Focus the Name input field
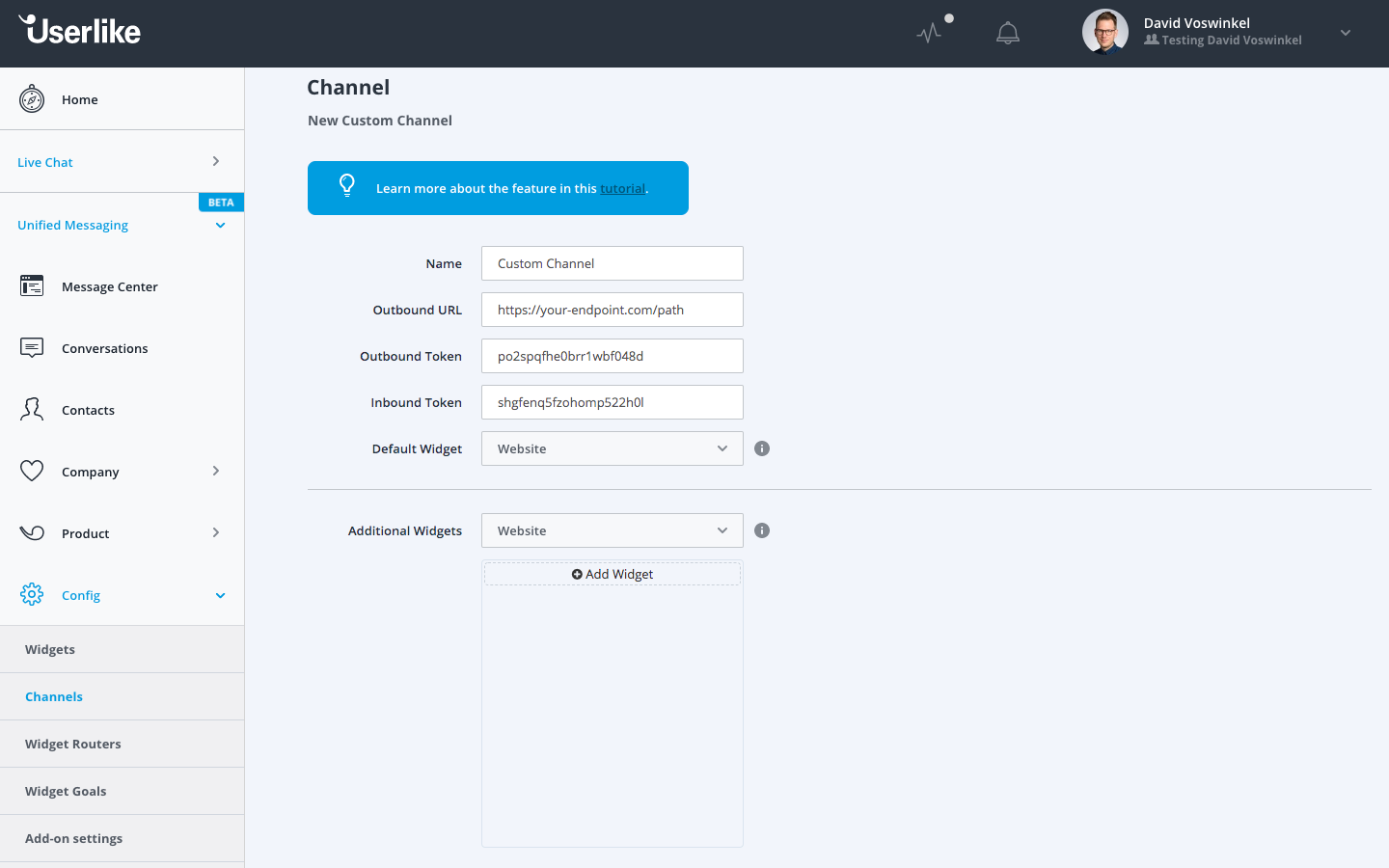 613,263
